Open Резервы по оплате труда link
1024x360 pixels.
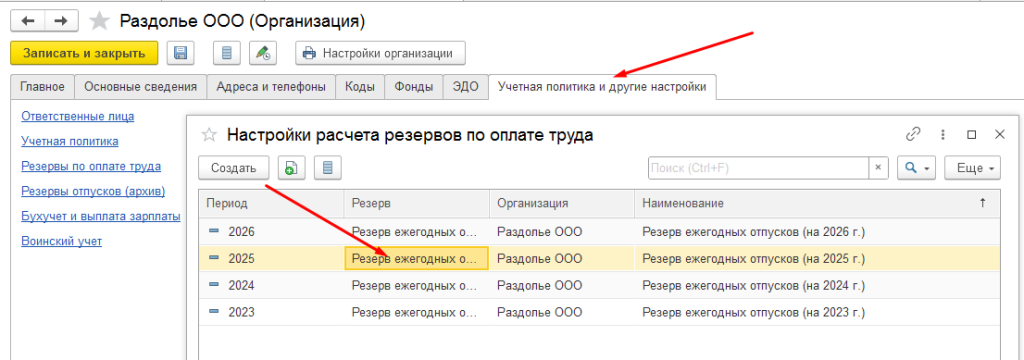pos(91,166)
